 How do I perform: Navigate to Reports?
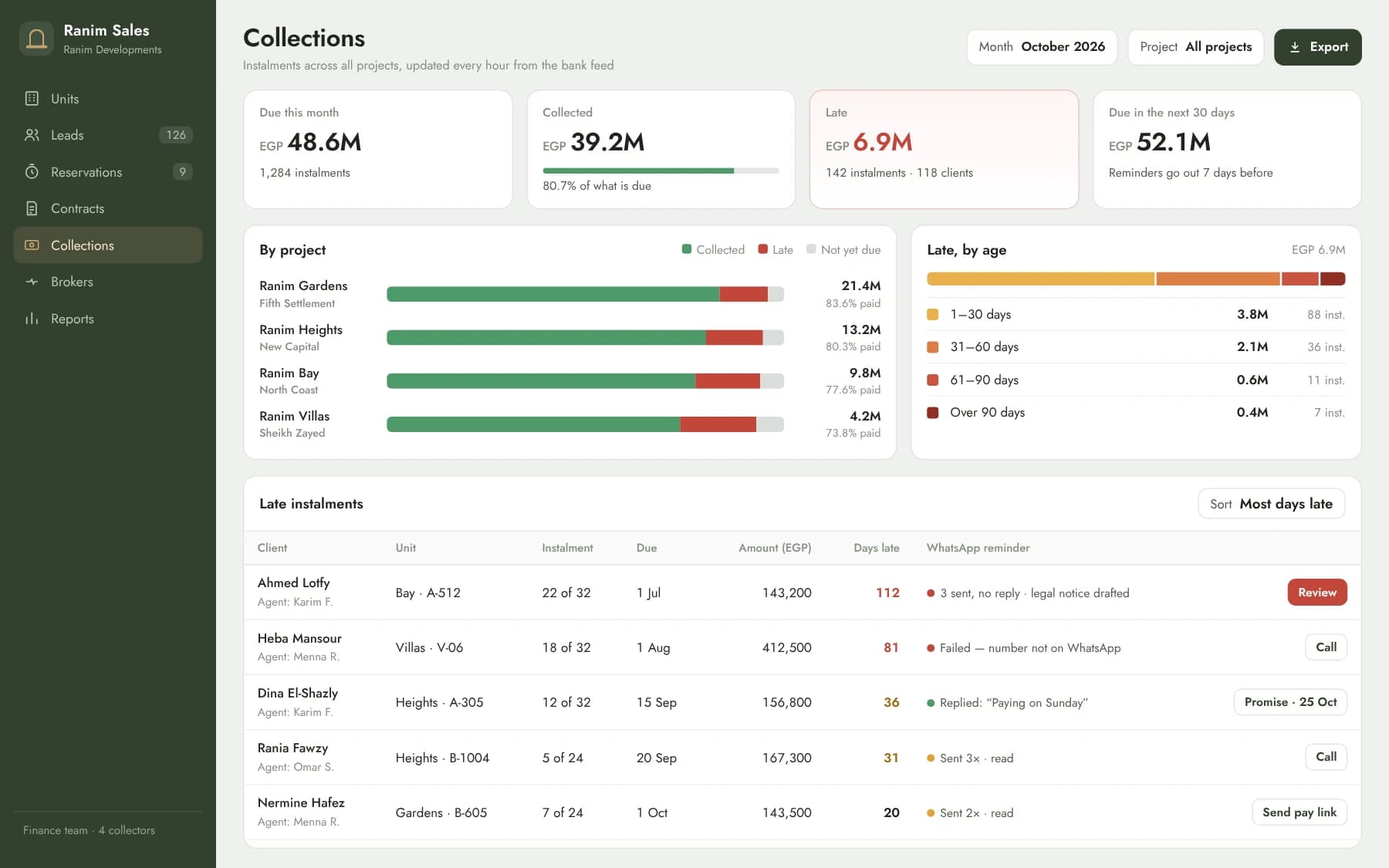point(108,319)
